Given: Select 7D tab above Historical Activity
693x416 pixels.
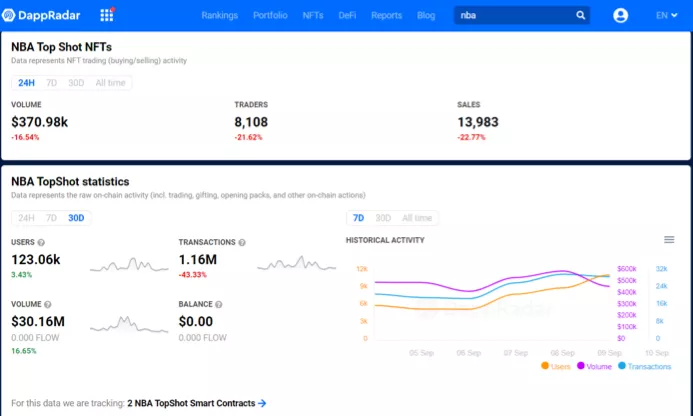Looking at the screenshot, I should [x=358, y=218].
